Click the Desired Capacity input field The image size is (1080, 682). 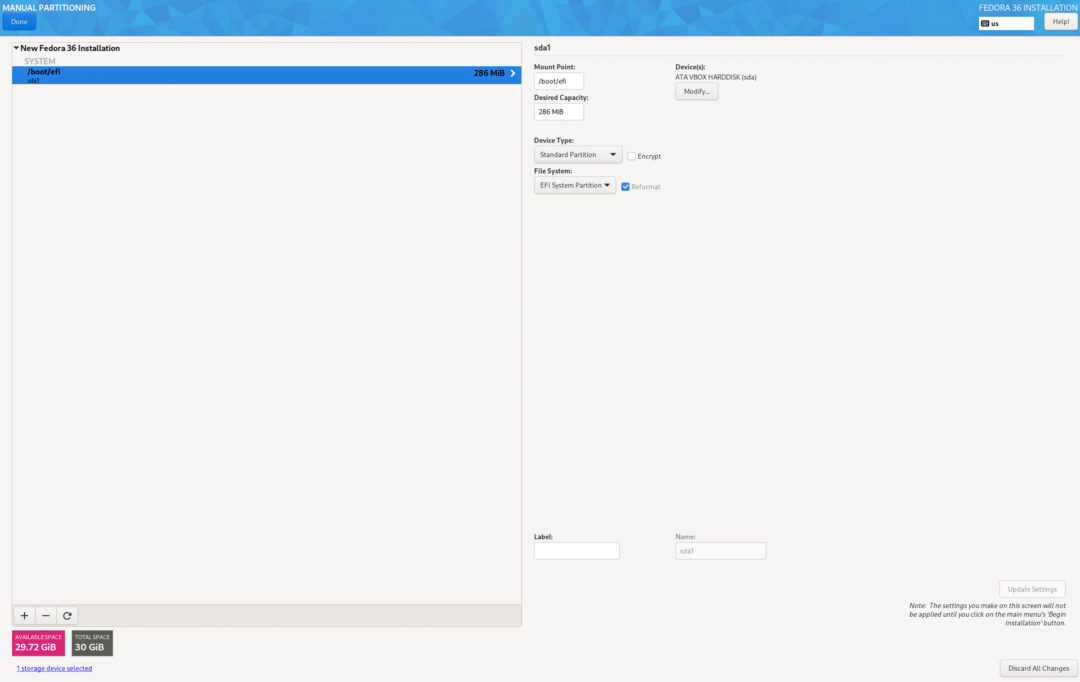tap(559, 112)
